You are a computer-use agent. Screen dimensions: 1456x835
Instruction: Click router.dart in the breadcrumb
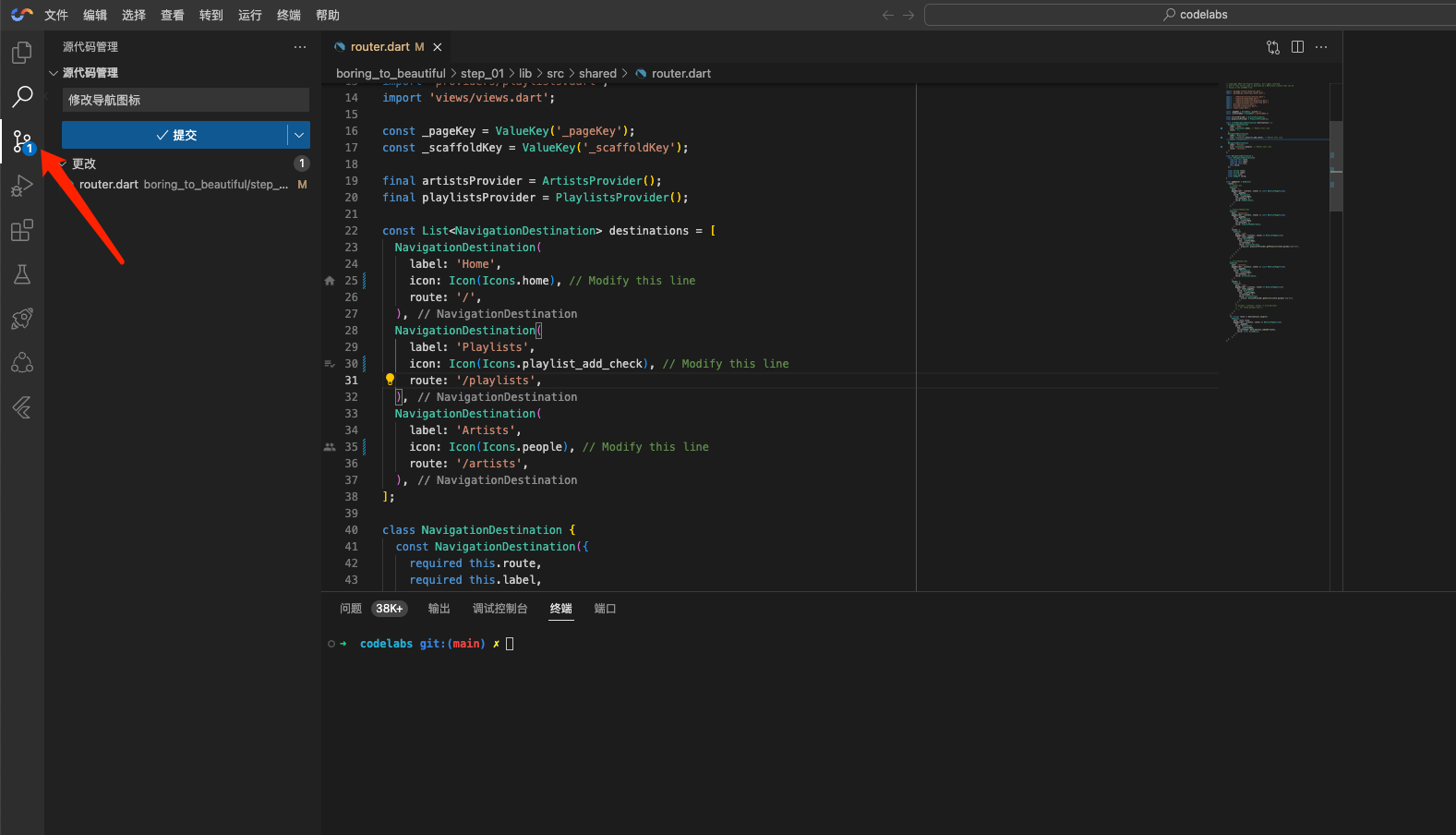coord(681,74)
